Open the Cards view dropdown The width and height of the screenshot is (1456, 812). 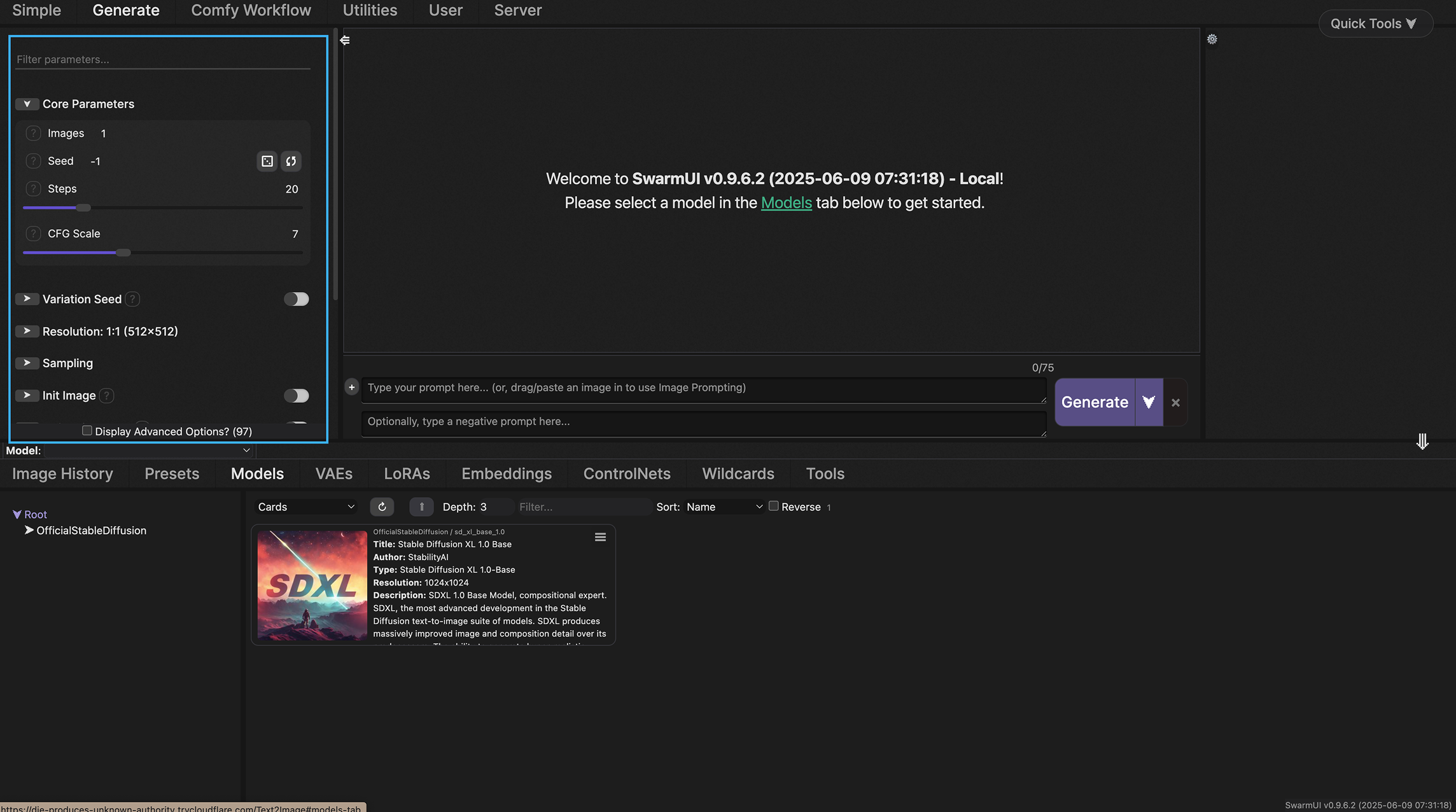pyautogui.click(x=305, y=507)
